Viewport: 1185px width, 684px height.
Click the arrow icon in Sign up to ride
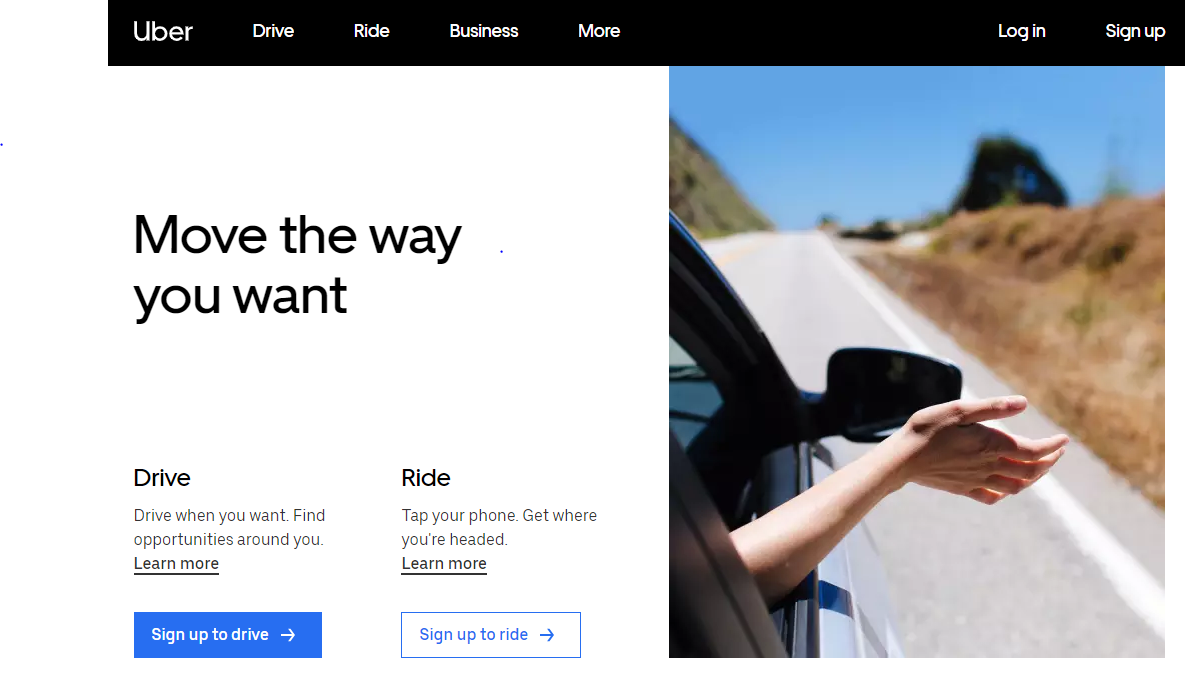click(547, 635)
